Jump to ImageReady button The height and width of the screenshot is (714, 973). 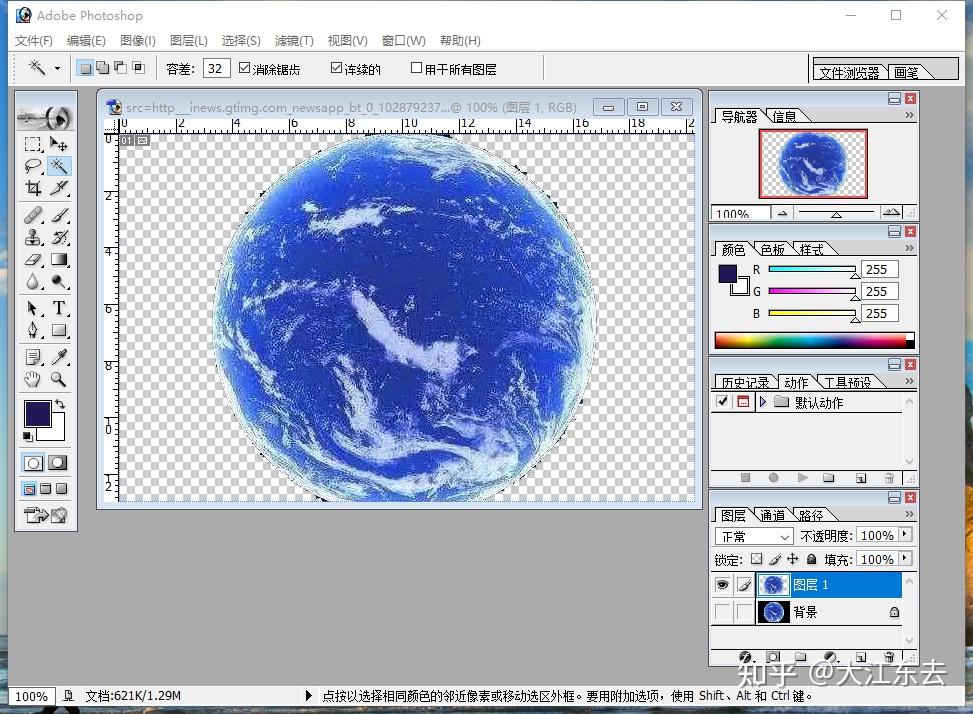tap(45, 515)
